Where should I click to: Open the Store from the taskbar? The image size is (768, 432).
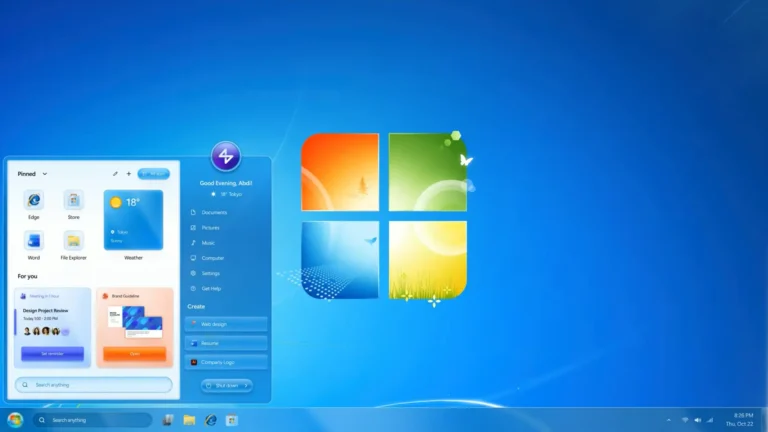coord(232,420)
